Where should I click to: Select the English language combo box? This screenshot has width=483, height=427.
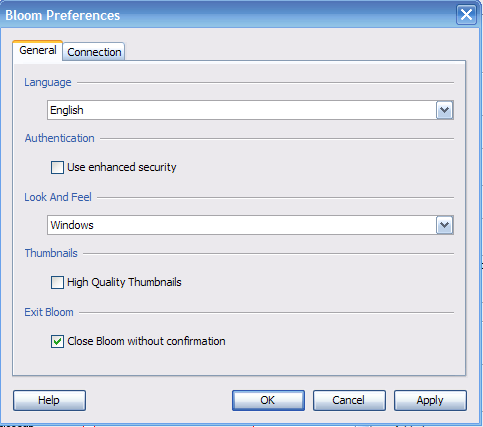(250, 110)
